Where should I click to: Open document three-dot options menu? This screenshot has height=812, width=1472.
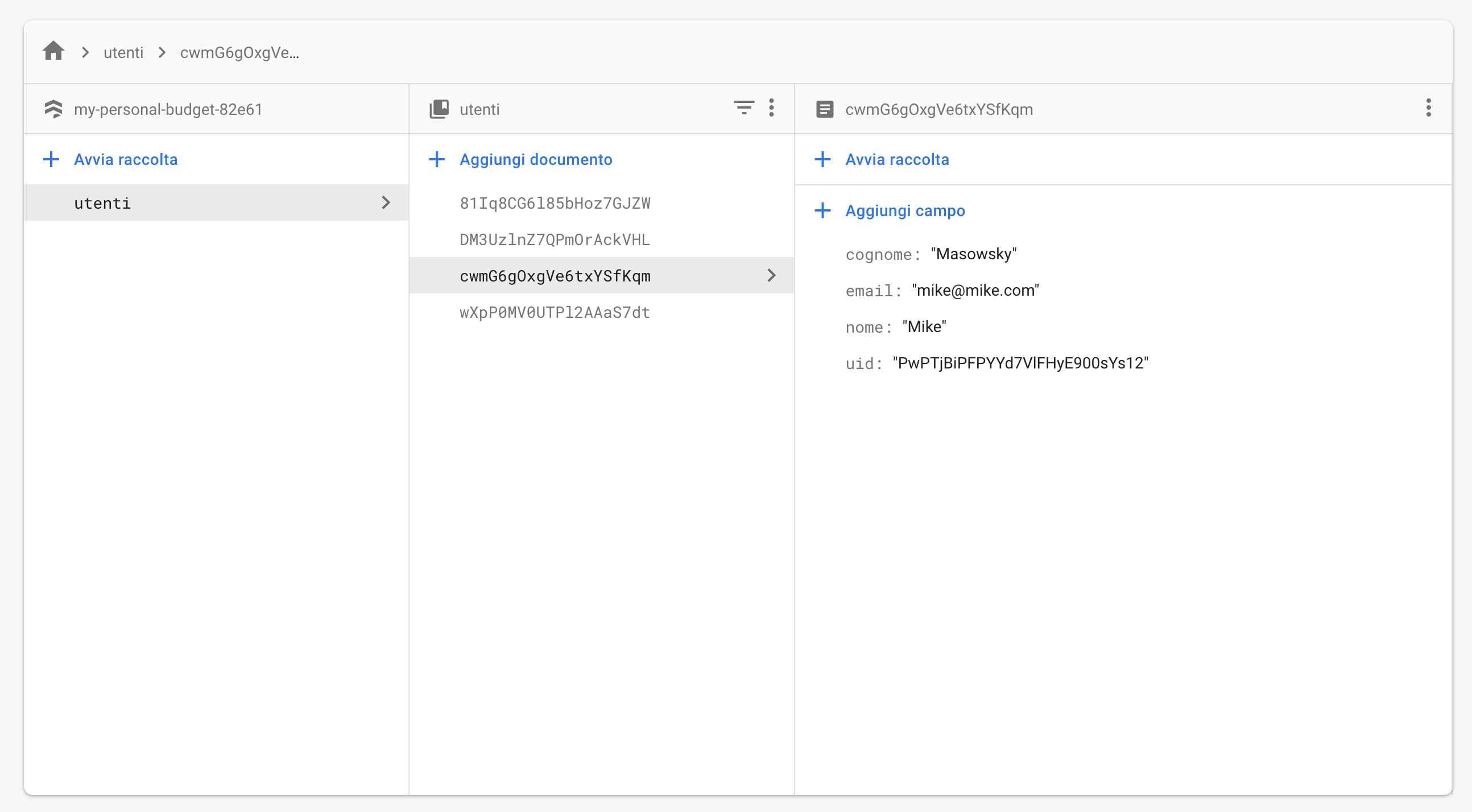point(1428,107)
